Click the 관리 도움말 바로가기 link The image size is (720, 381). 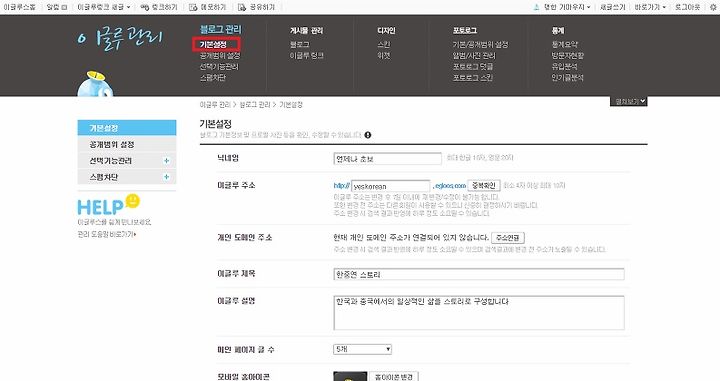pyautogui.click(x=107, y=234)
